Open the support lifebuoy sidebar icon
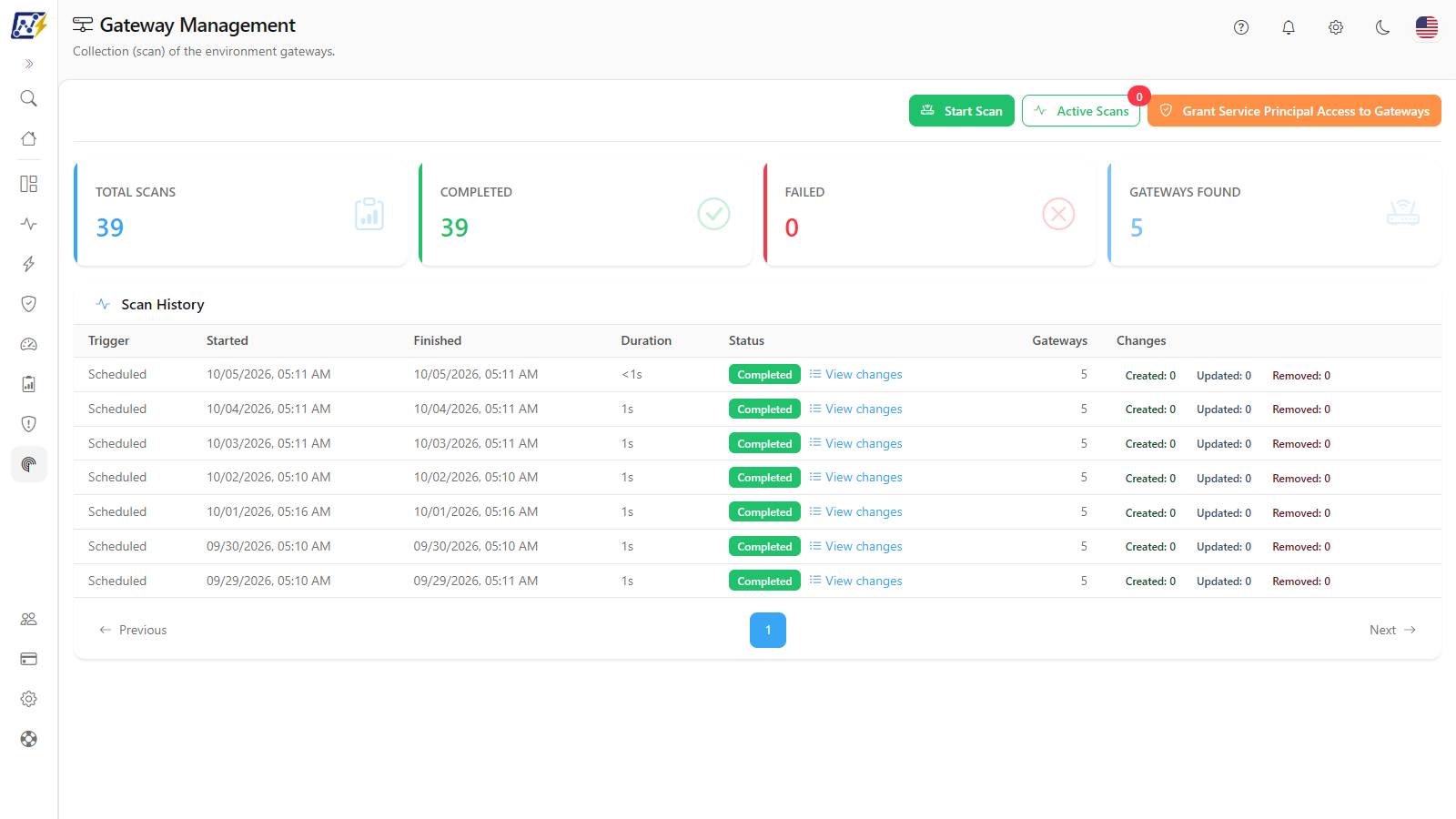The height and width of the screenshot is (819, 1456). pyautogui.click(x=29, y=739)
